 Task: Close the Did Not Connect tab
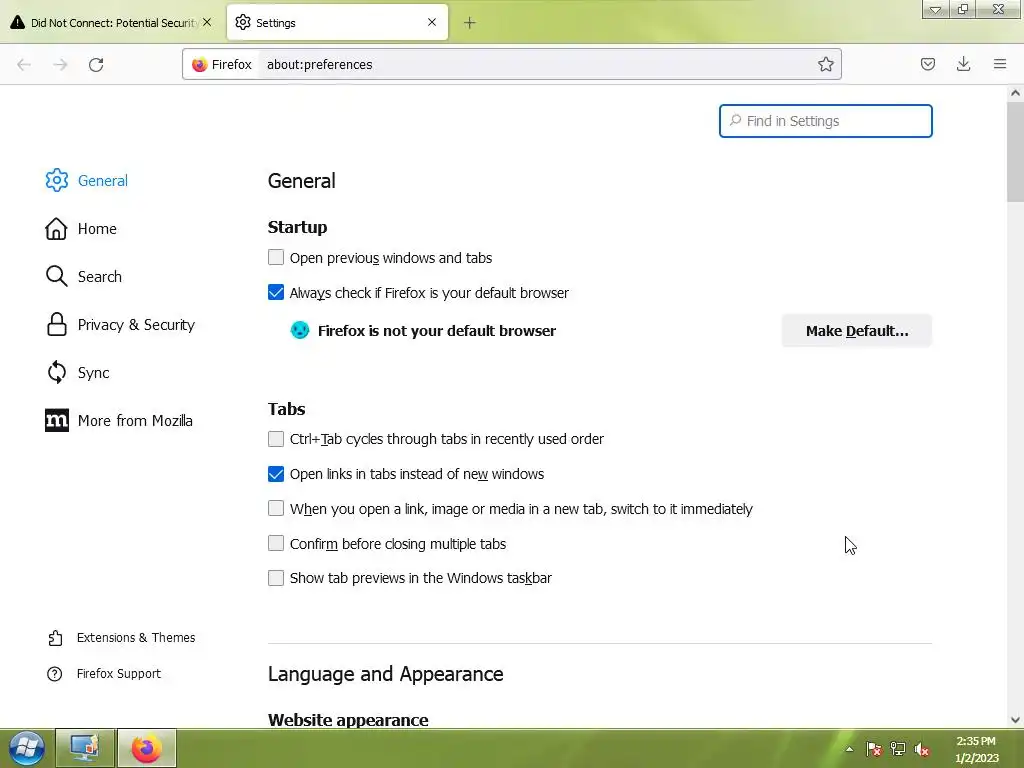[207, 22]
